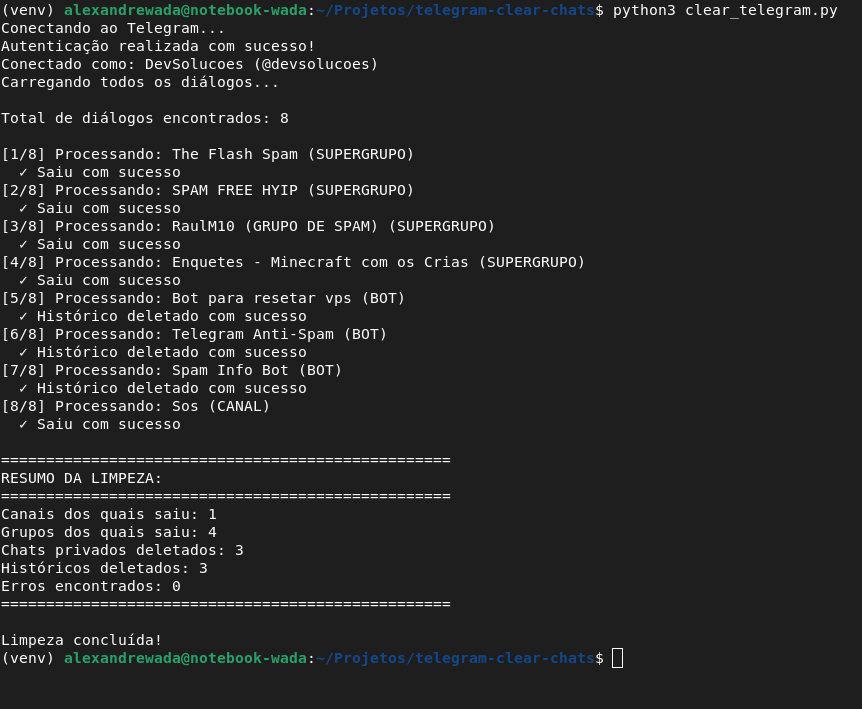Click the checkmark under Telegram Anti-Spam line

[23, 352]
